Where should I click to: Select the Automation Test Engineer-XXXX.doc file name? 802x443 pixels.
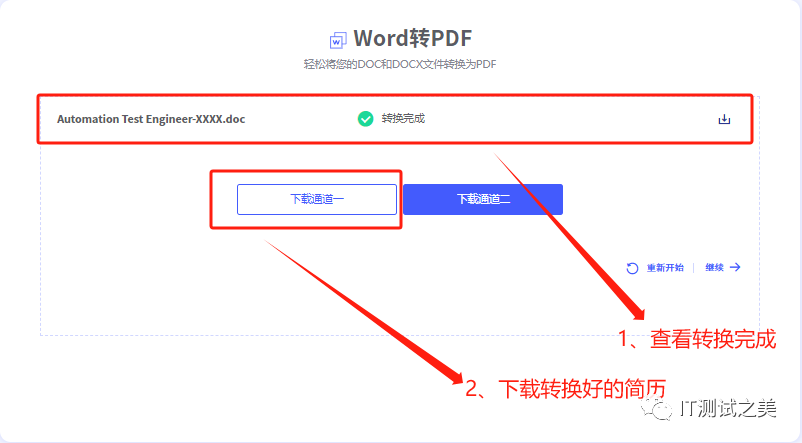click(151, 119)
